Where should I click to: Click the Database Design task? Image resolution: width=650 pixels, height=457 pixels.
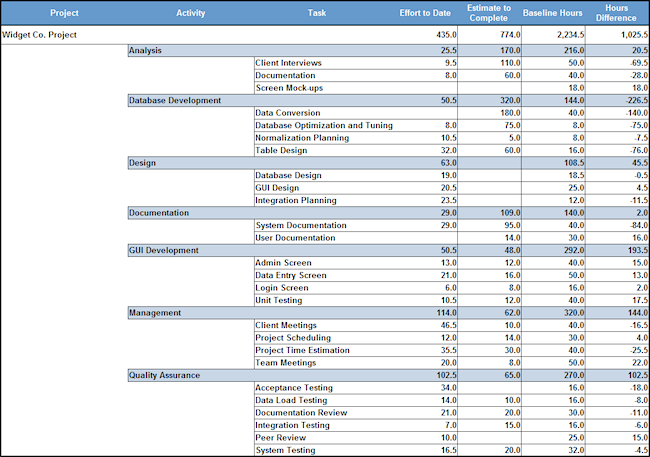pyautogui.click(x=289, y=175)
